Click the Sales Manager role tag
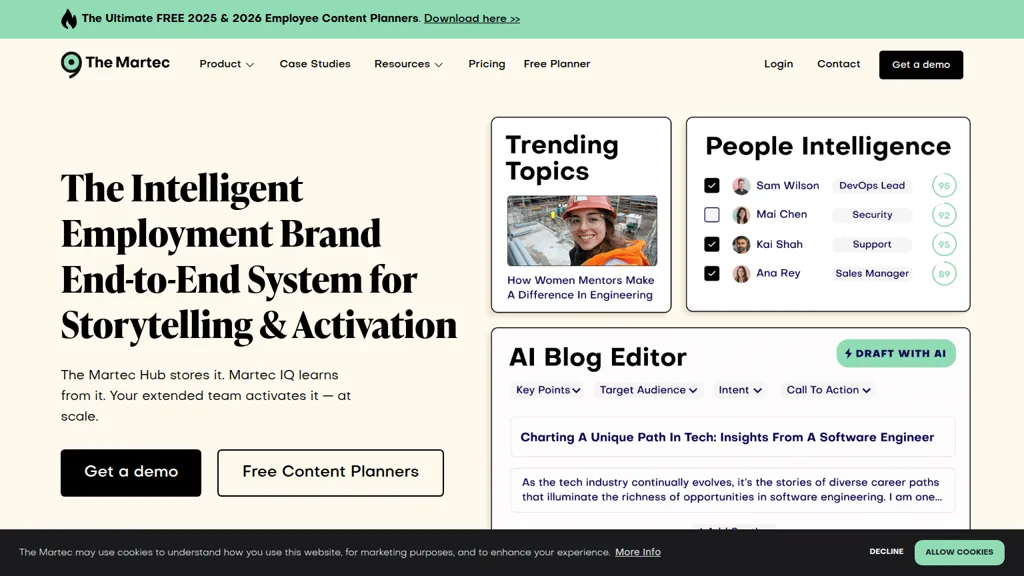Screen dimensions: 1024x576 [872, 274]
